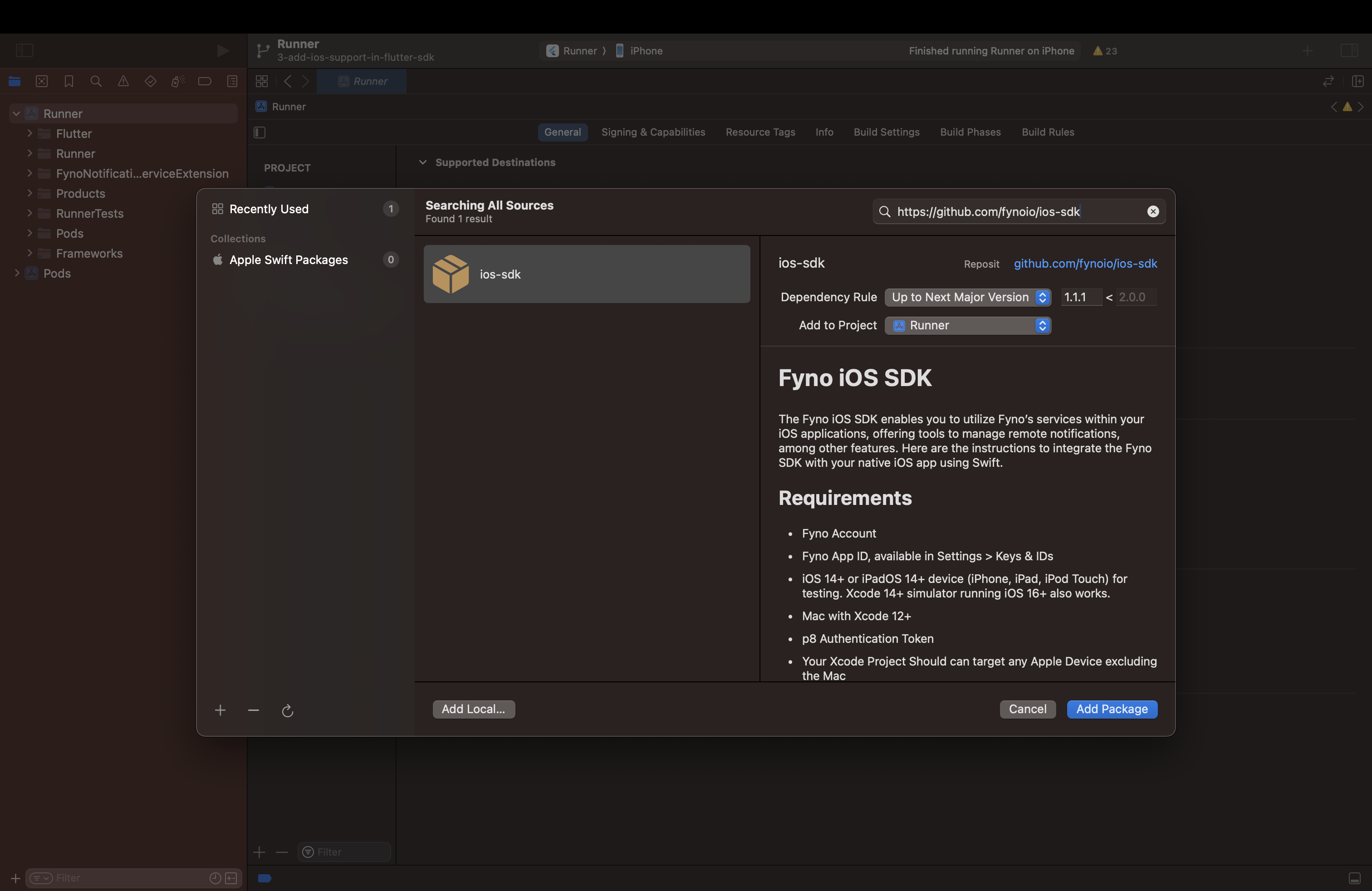Screen dimensions: 1372x891
Task: Switch to Build Settings tab
Action: pos(886,132)
